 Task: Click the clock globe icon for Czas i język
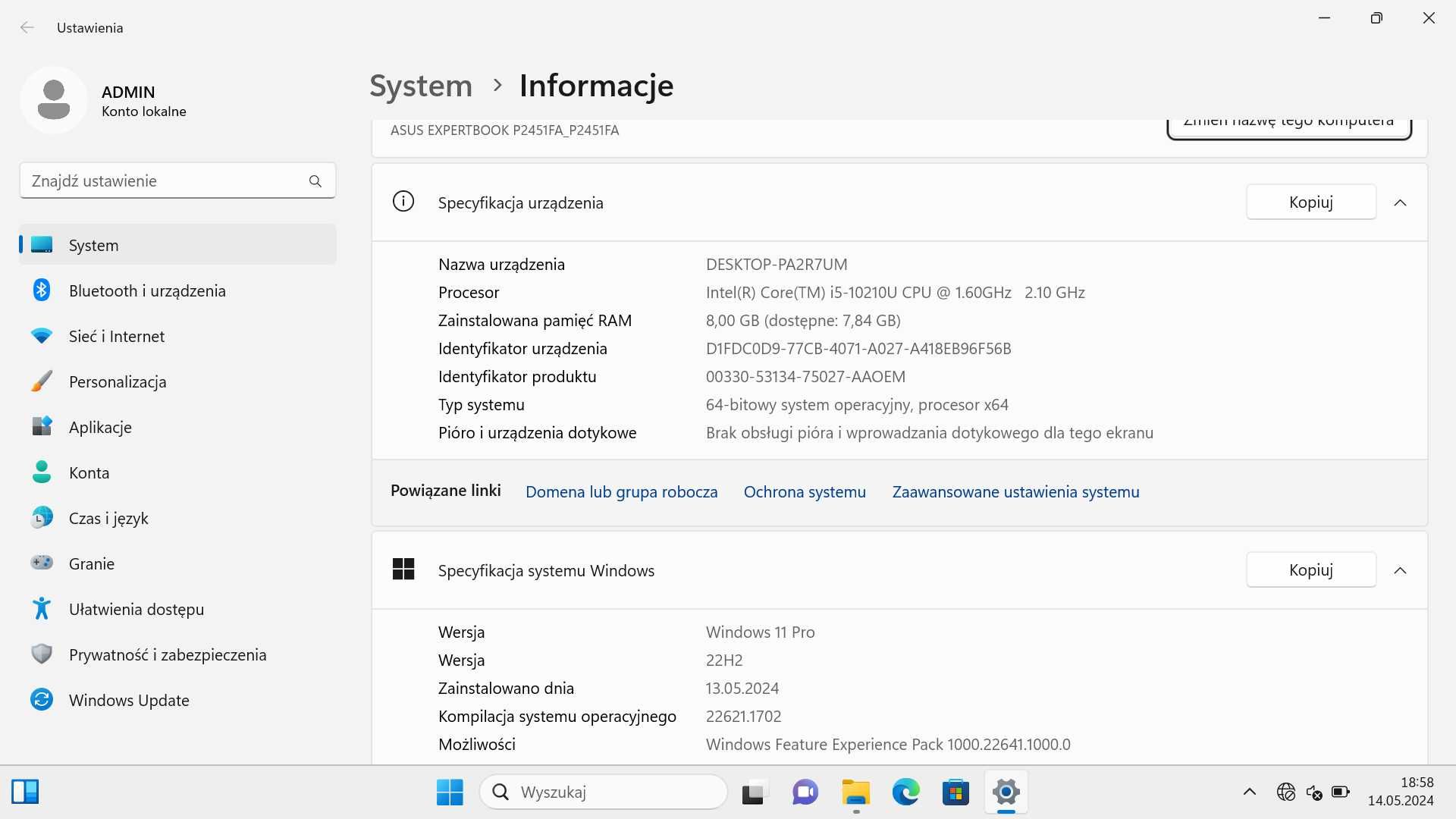coord(42,518)
